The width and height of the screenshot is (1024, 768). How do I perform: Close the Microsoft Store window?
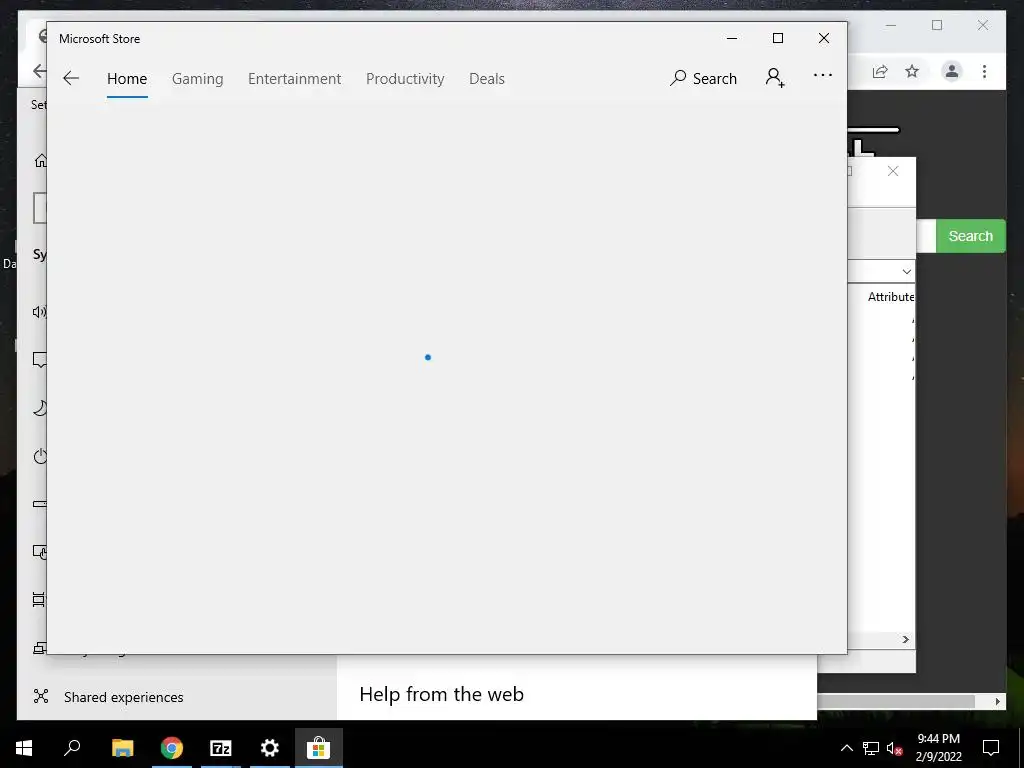pyautogui.click(x=824, y=39)
